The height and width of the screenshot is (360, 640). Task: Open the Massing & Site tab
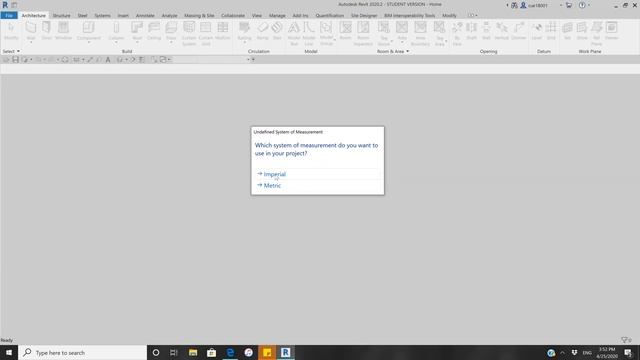[x=199, y=16]
